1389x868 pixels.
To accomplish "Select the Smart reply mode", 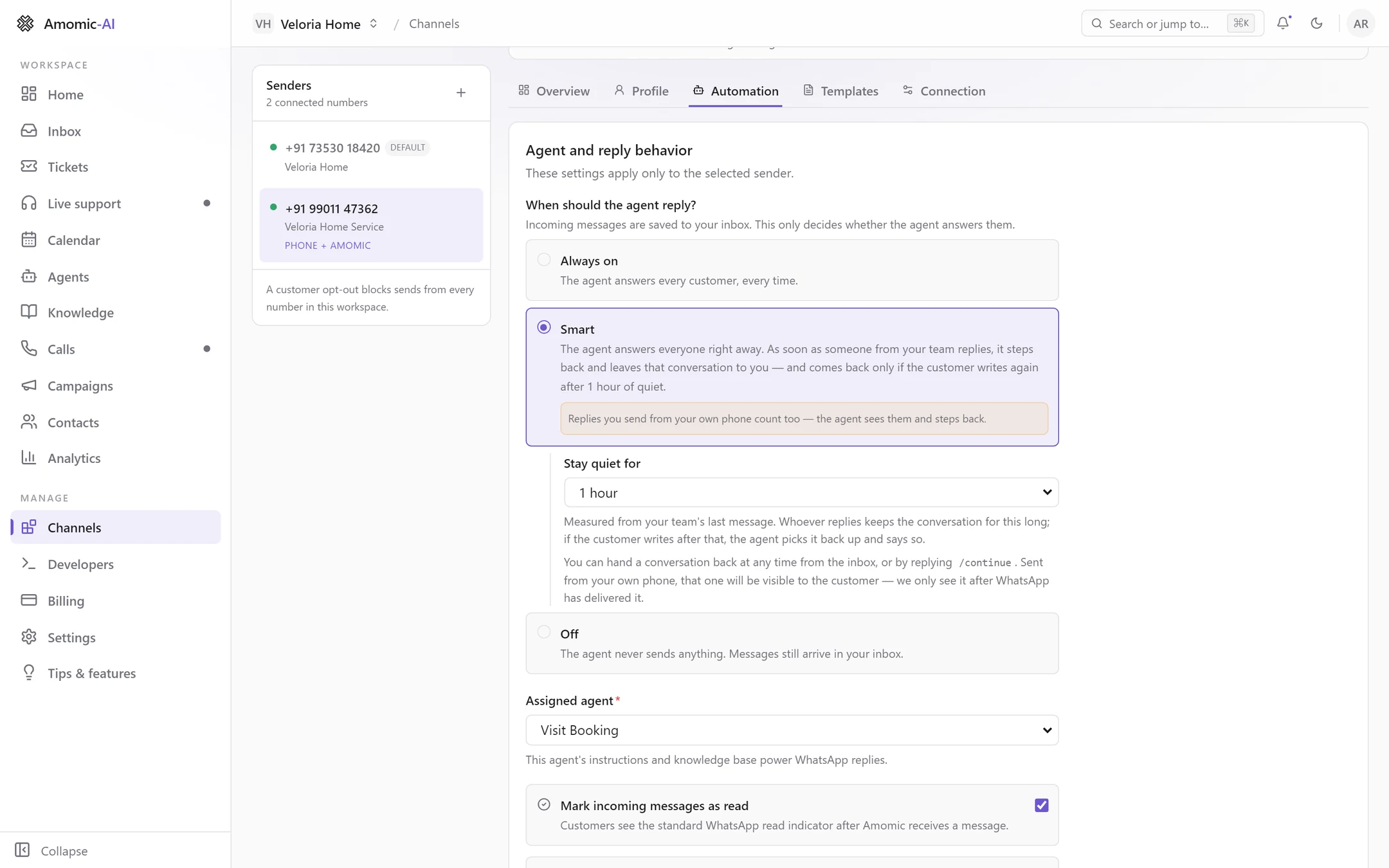I will (792, 377).
